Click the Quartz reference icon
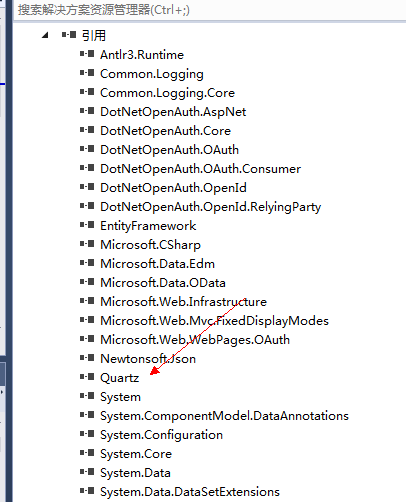The image size is (406, 502). point(87,377)
